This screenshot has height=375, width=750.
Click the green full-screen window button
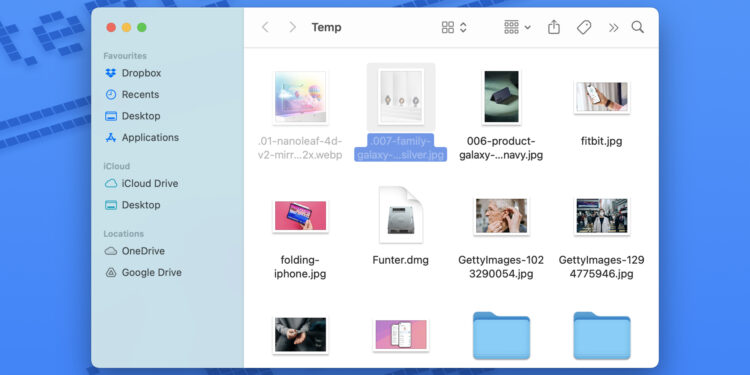142,27
